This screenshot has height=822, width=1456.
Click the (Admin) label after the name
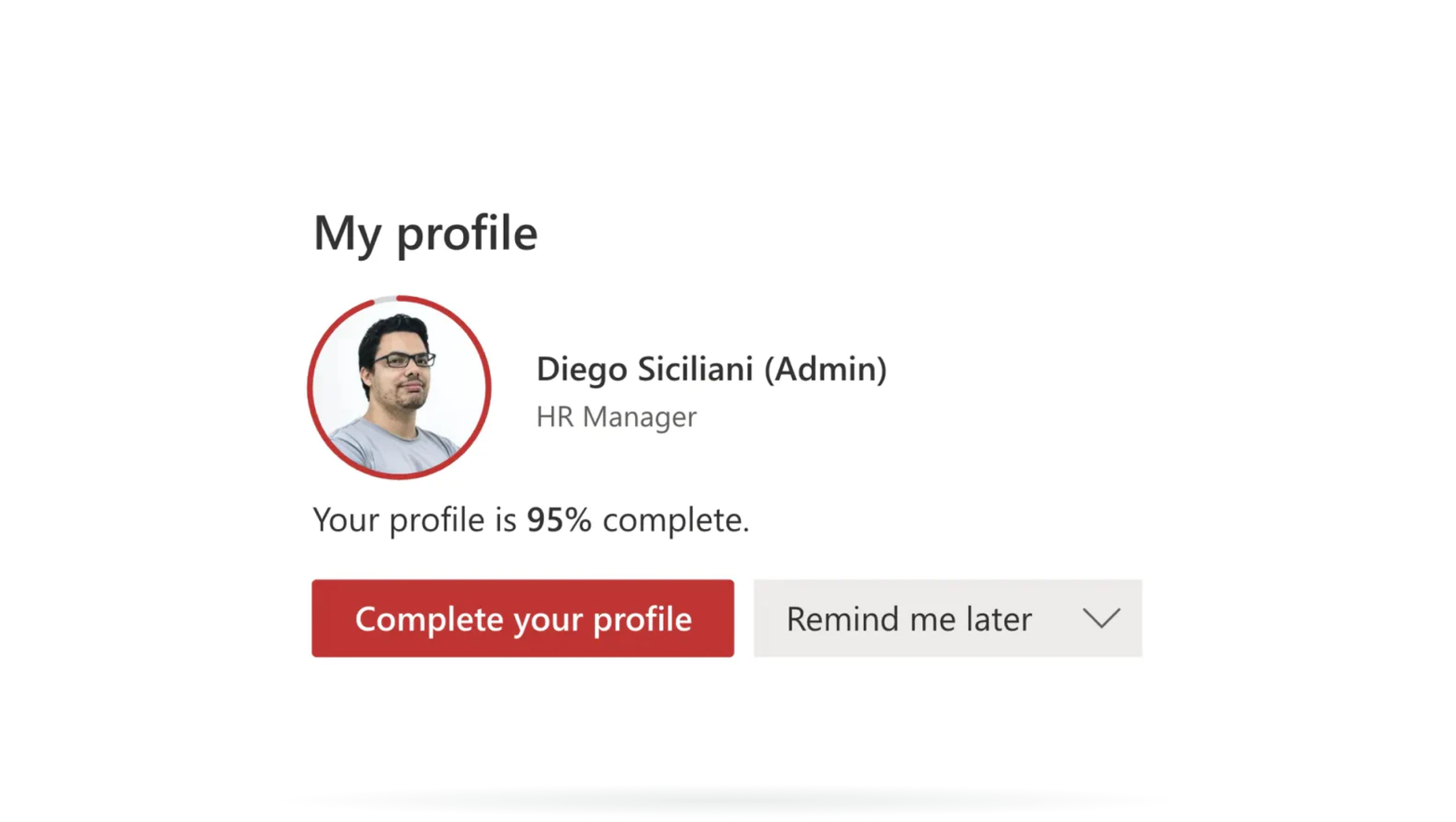825,369
